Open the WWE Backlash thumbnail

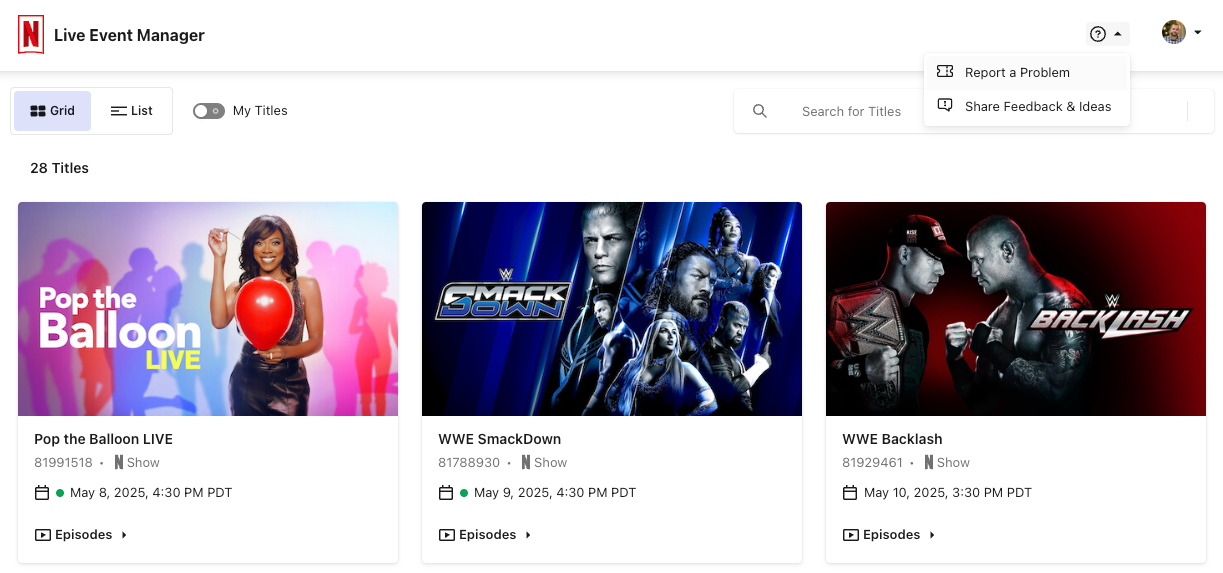(x=1016, y=309)
